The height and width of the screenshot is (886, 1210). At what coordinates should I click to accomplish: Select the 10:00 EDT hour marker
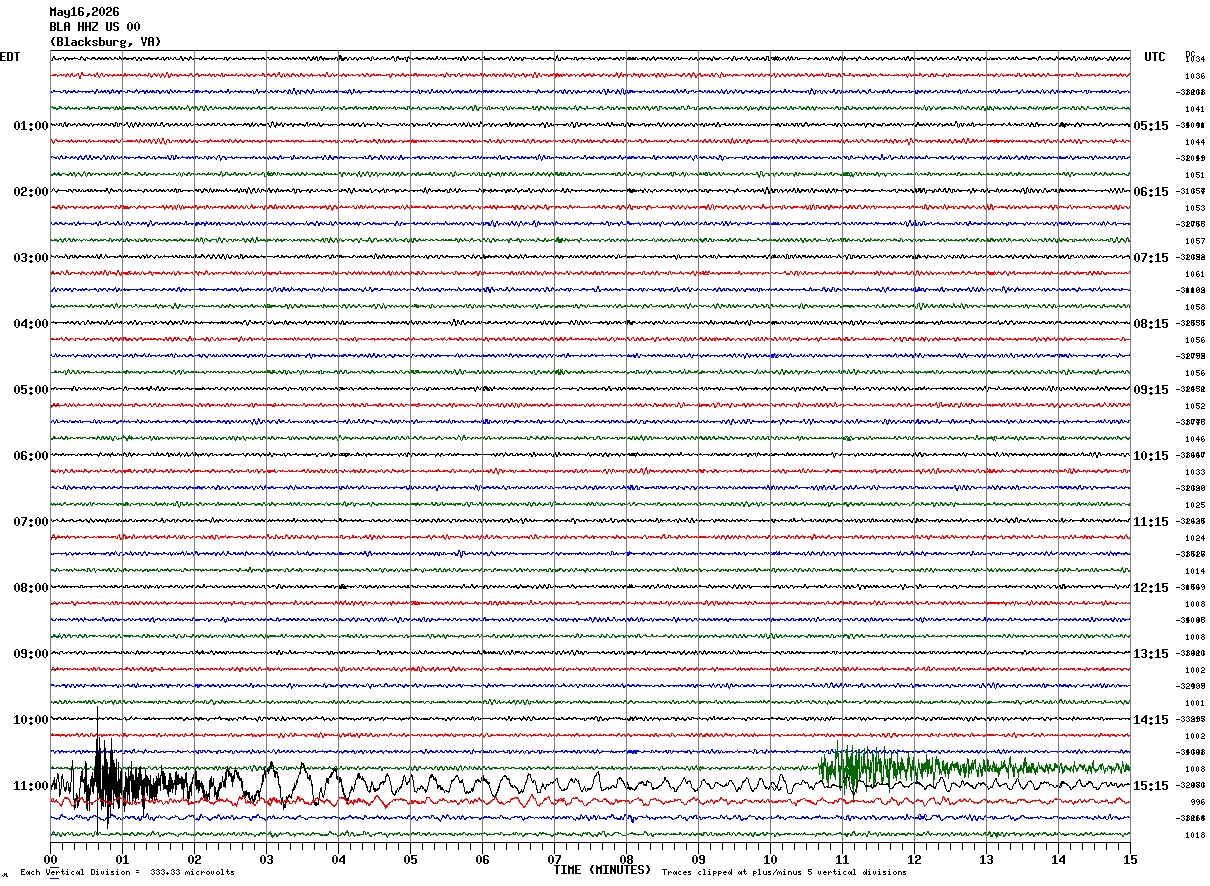pyautogui.click(x=31, y=720)
